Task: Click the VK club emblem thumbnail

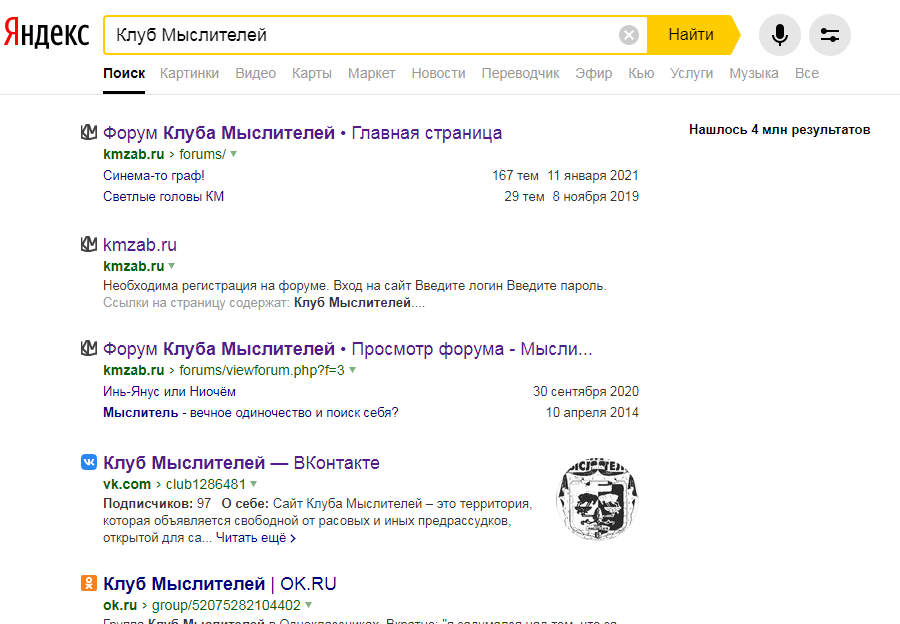Action: [598, 499]
